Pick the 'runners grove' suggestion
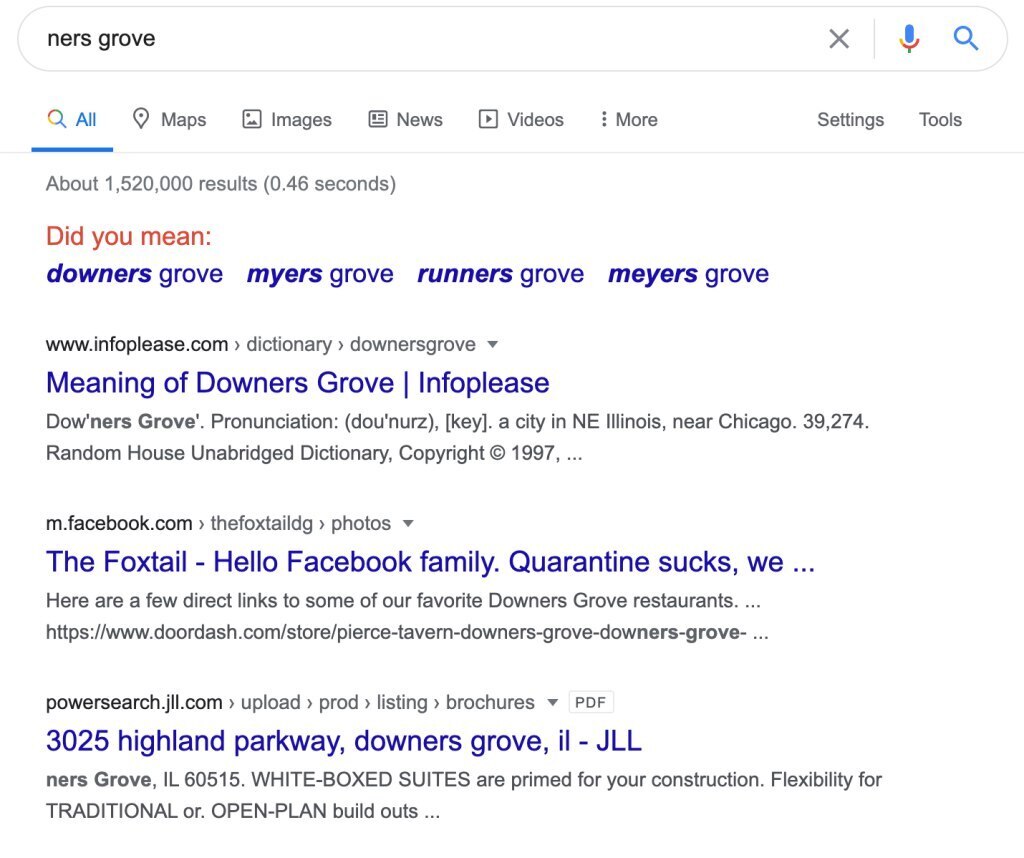 [500, 274]
